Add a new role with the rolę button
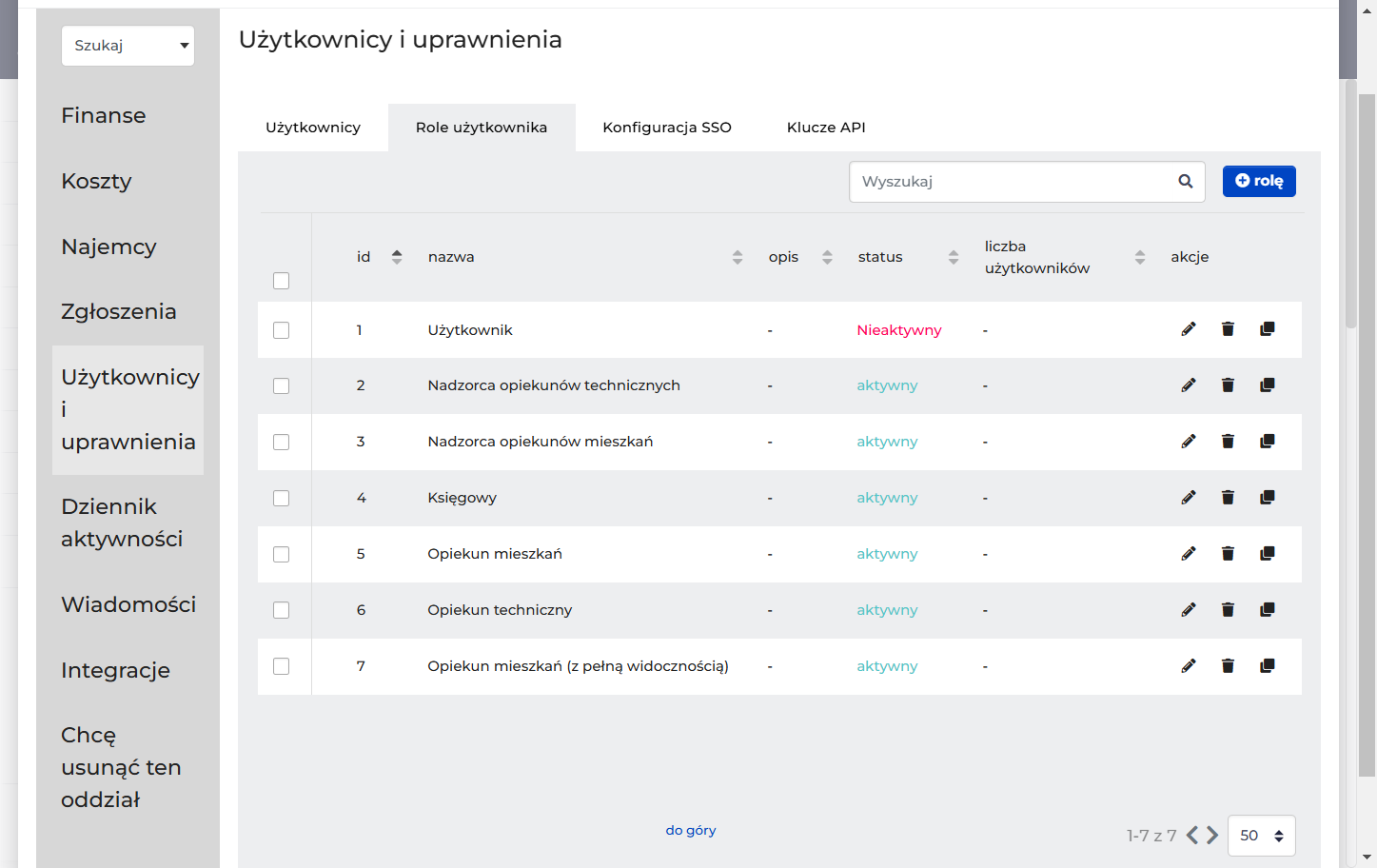1377x868 pixels. [x=1259, y=181]
